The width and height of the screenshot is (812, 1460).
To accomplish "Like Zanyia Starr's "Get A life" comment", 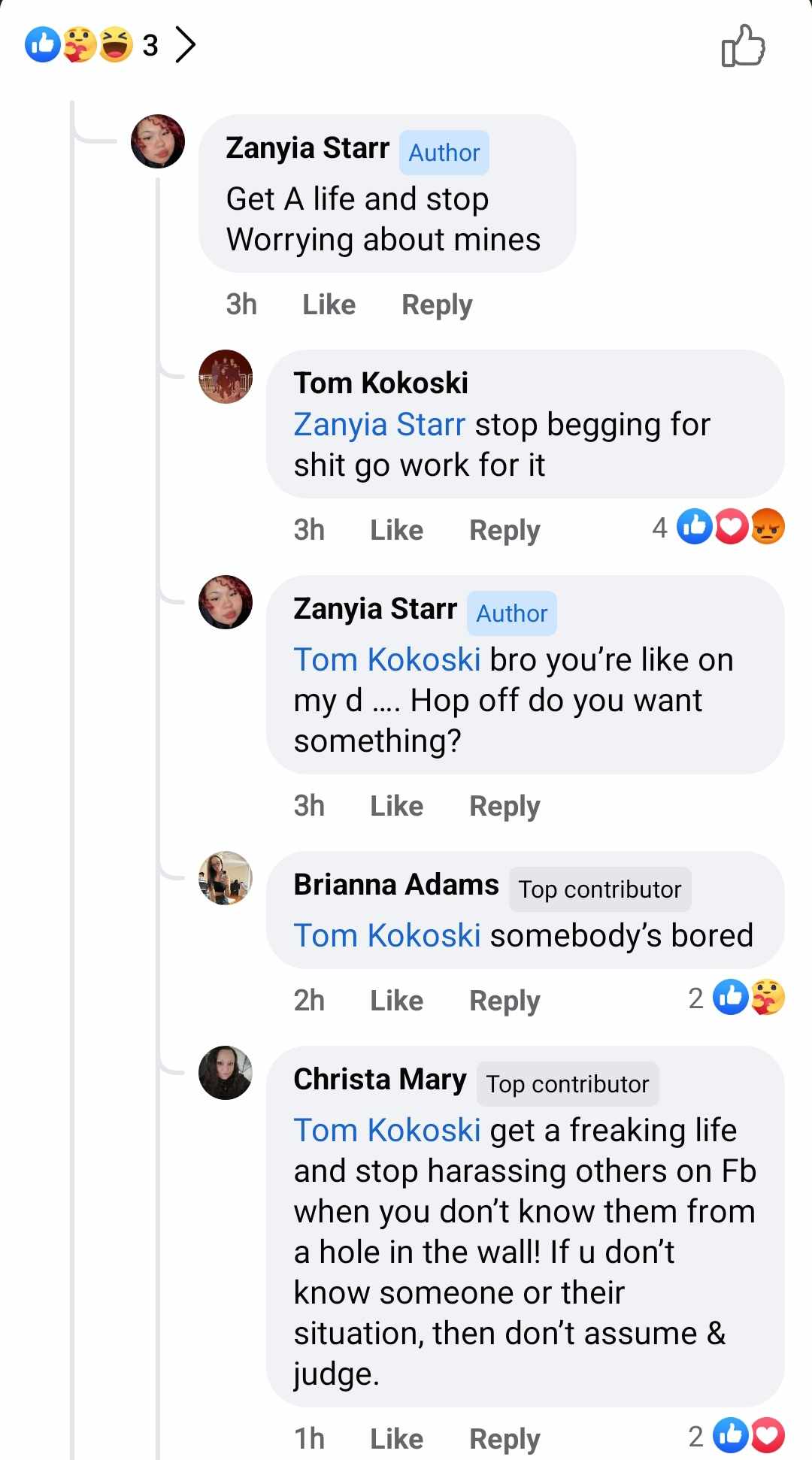I will [329, 304].
